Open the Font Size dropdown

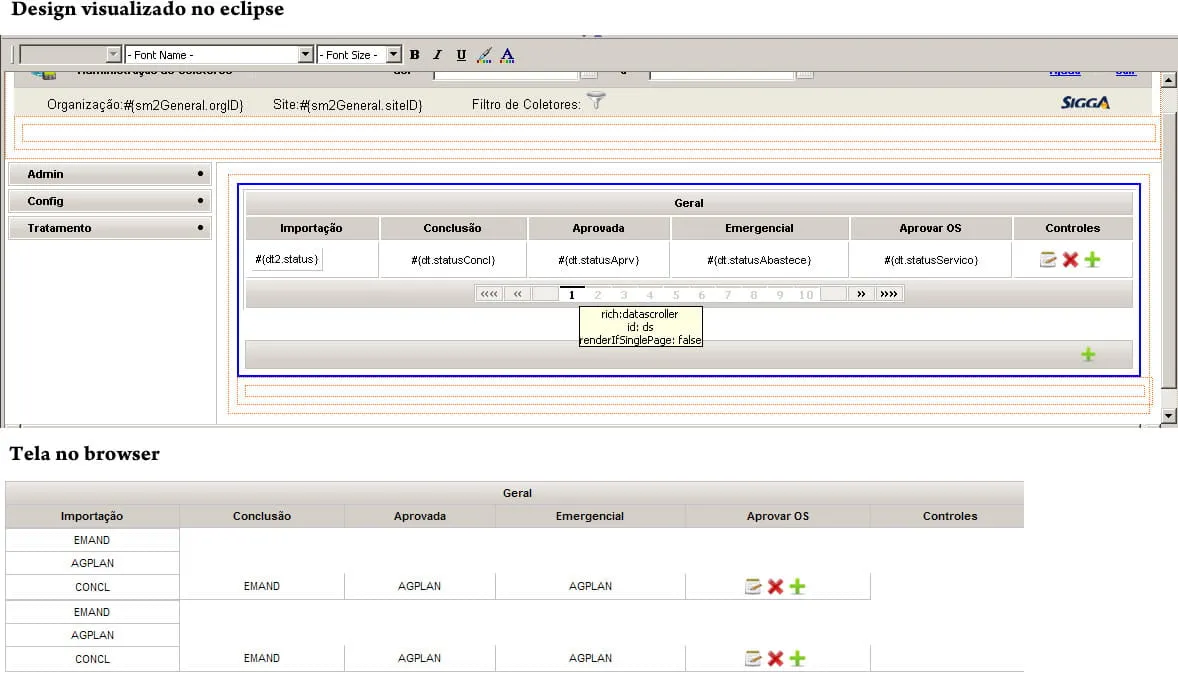point(393,55)
